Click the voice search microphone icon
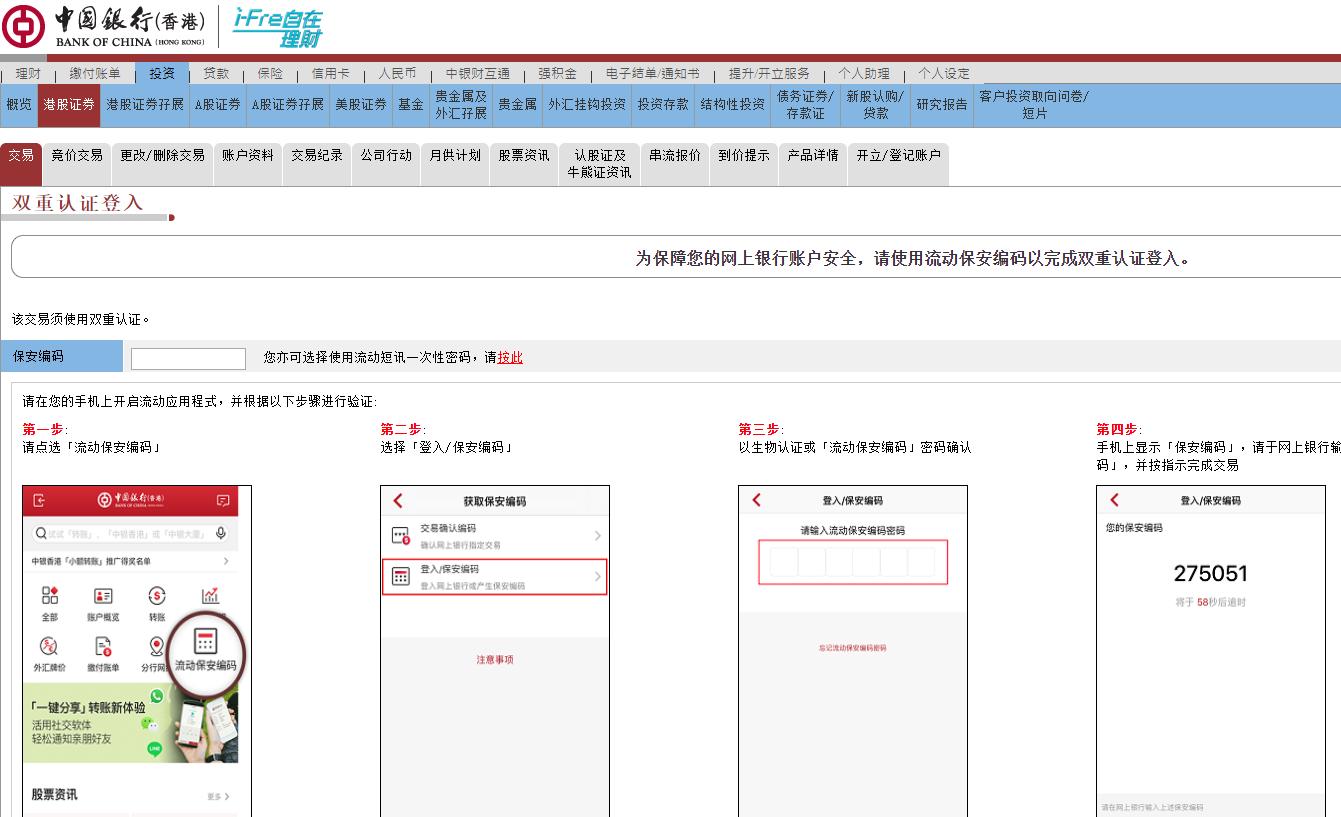Screen dimensions: 1341x817 (221, 532)
